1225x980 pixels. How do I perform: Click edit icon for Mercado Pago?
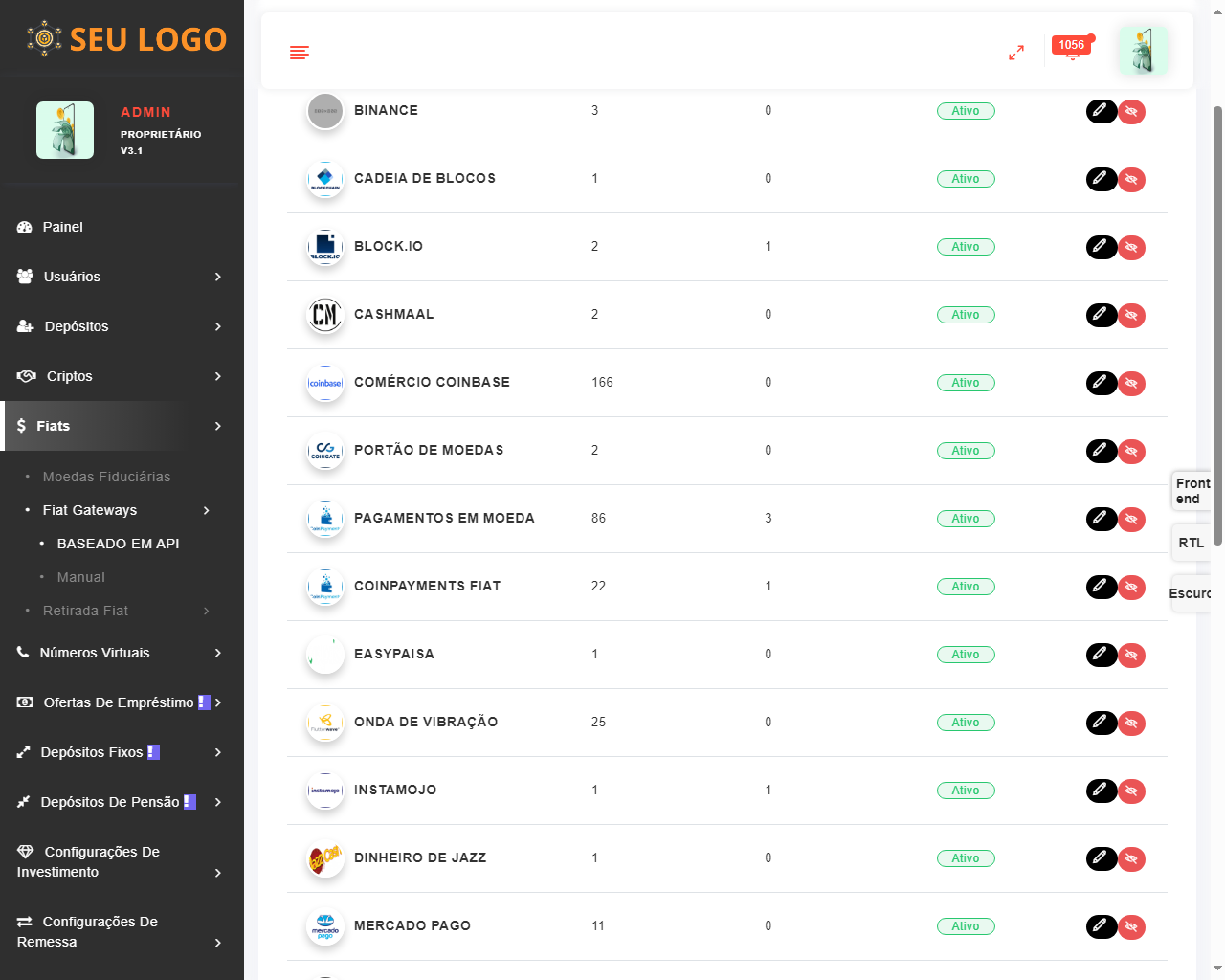[x=1101, y=926]
